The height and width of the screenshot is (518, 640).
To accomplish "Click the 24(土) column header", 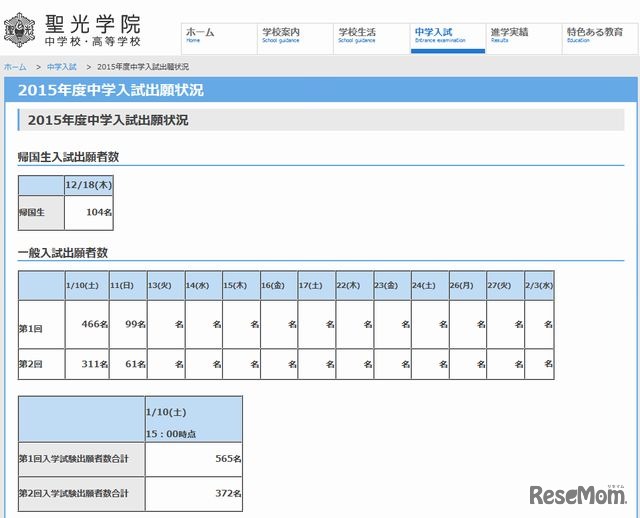I will (x=430, y=285).
